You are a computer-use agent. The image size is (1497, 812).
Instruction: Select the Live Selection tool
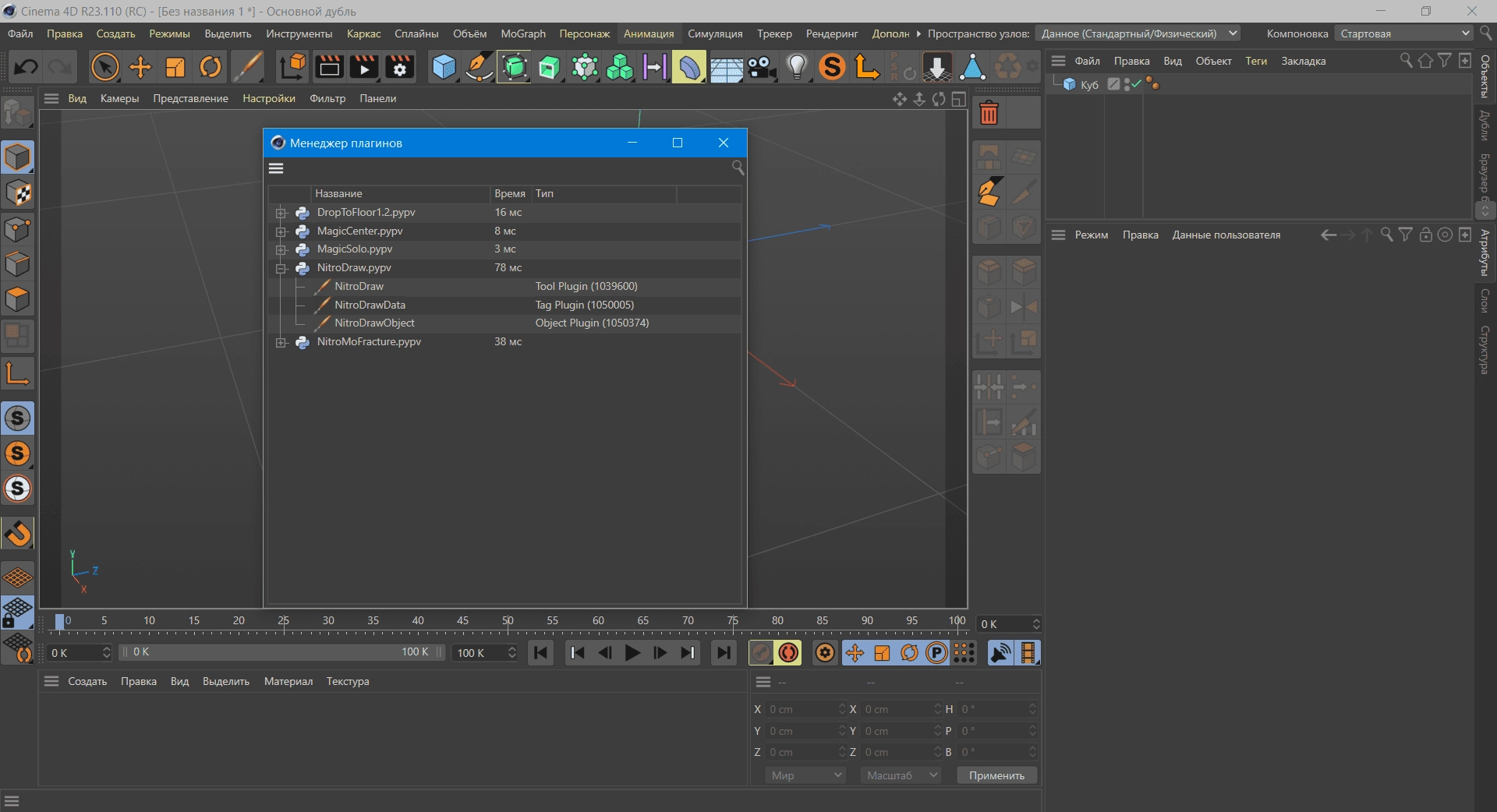tap(104, 67)
